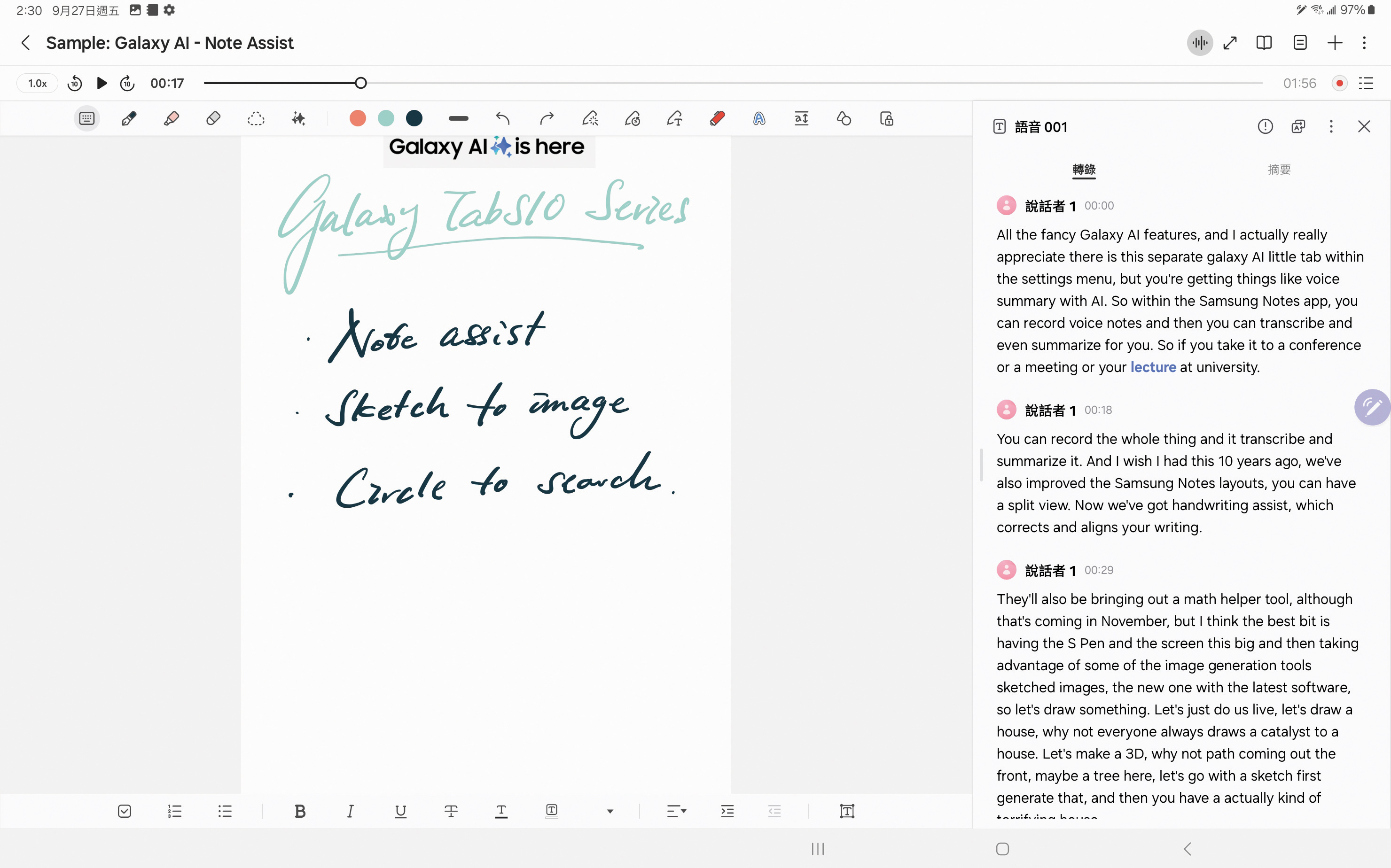Insert a text box
1391x868 pixels.
point(847,811)
